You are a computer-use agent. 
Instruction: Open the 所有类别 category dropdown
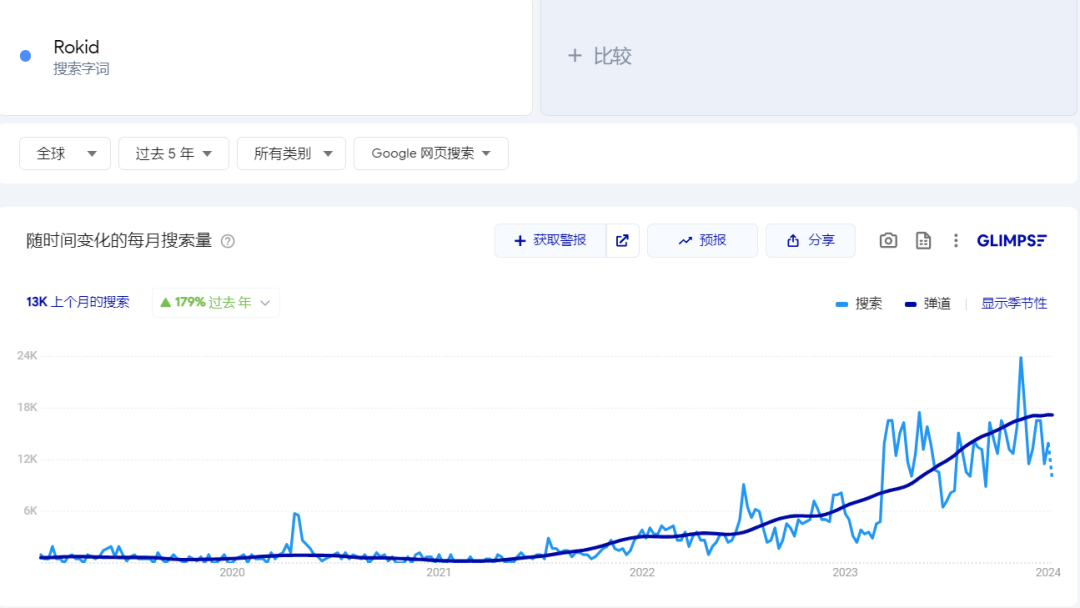[291, 154]
